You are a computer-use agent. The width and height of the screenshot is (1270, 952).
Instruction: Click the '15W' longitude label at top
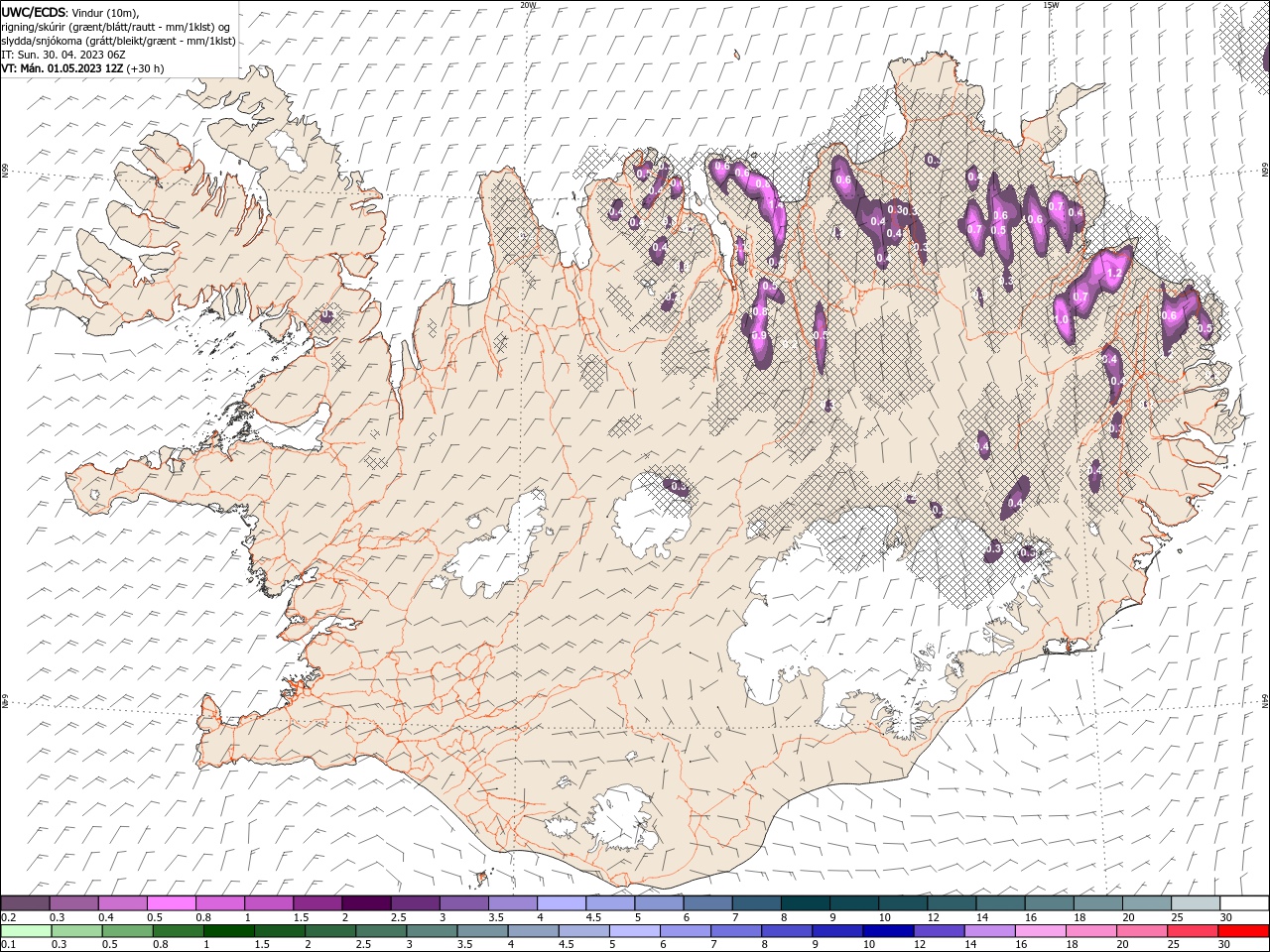tap(1051, 5)
